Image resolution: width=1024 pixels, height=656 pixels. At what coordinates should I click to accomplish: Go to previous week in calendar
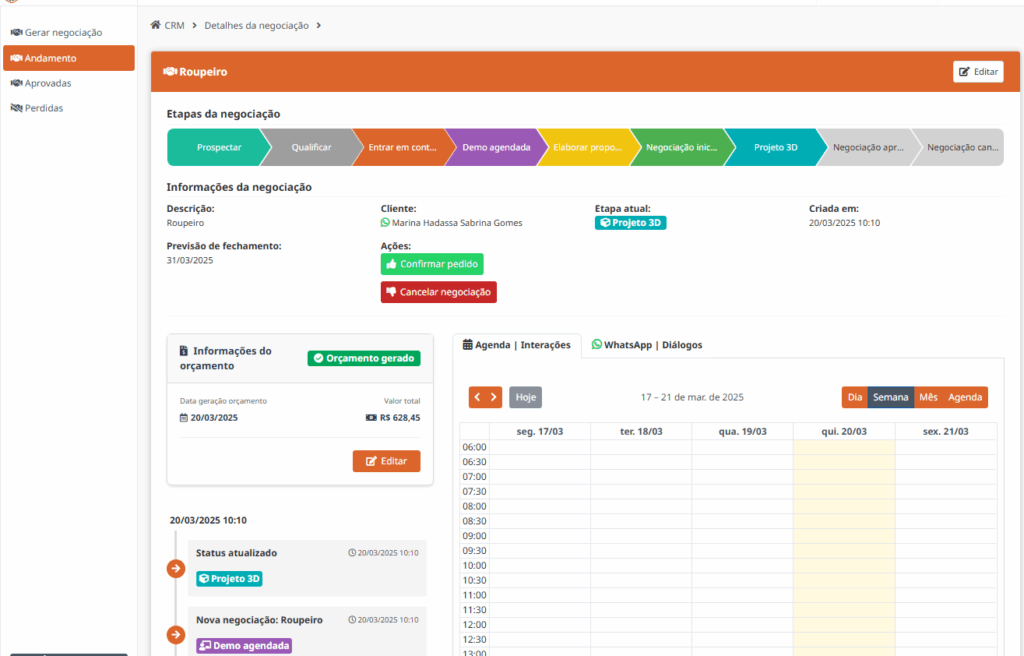click(477, 397)
